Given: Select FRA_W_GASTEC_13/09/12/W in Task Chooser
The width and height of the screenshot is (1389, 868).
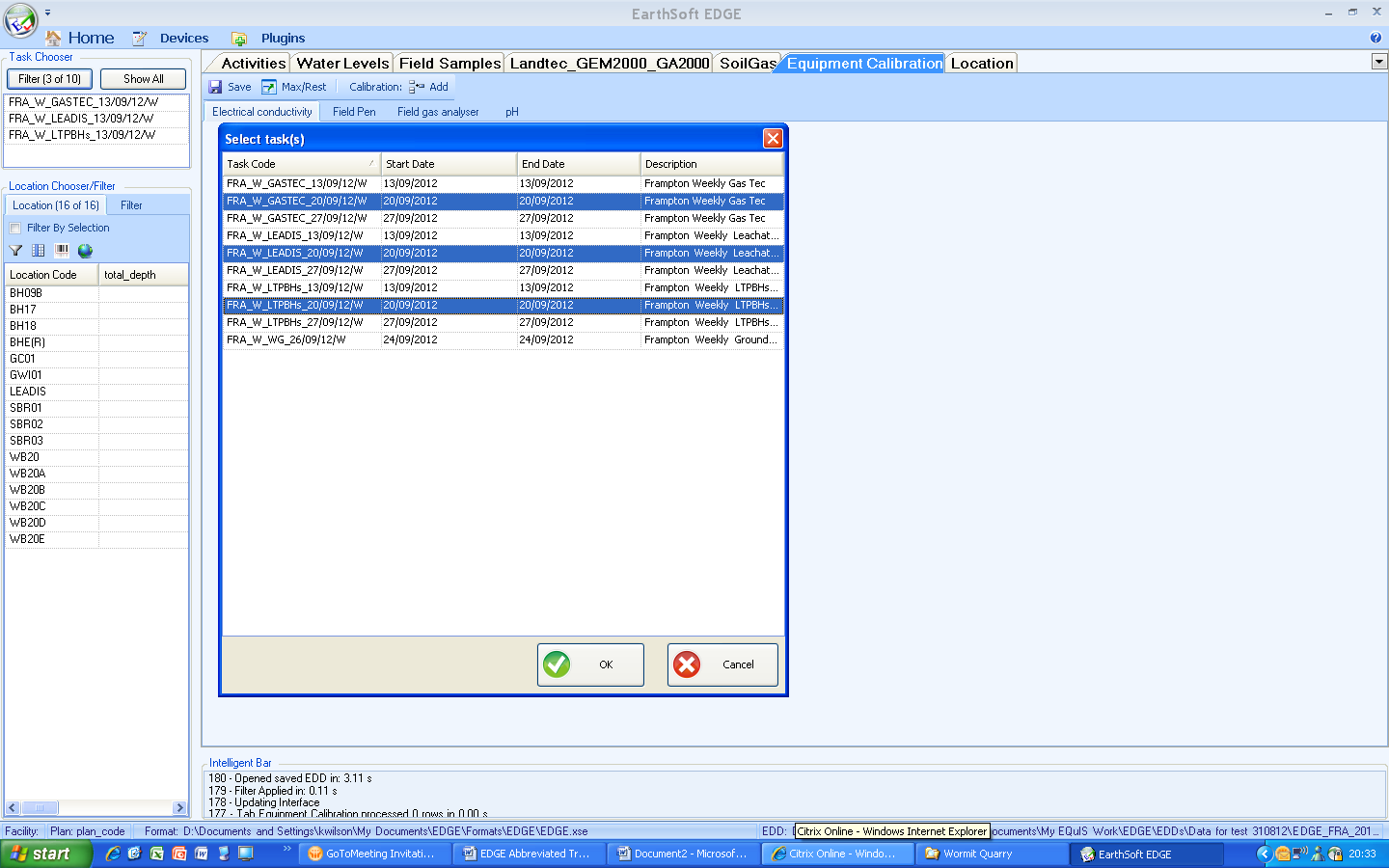Looking at the screenshot, I should [x=96, y=101].
